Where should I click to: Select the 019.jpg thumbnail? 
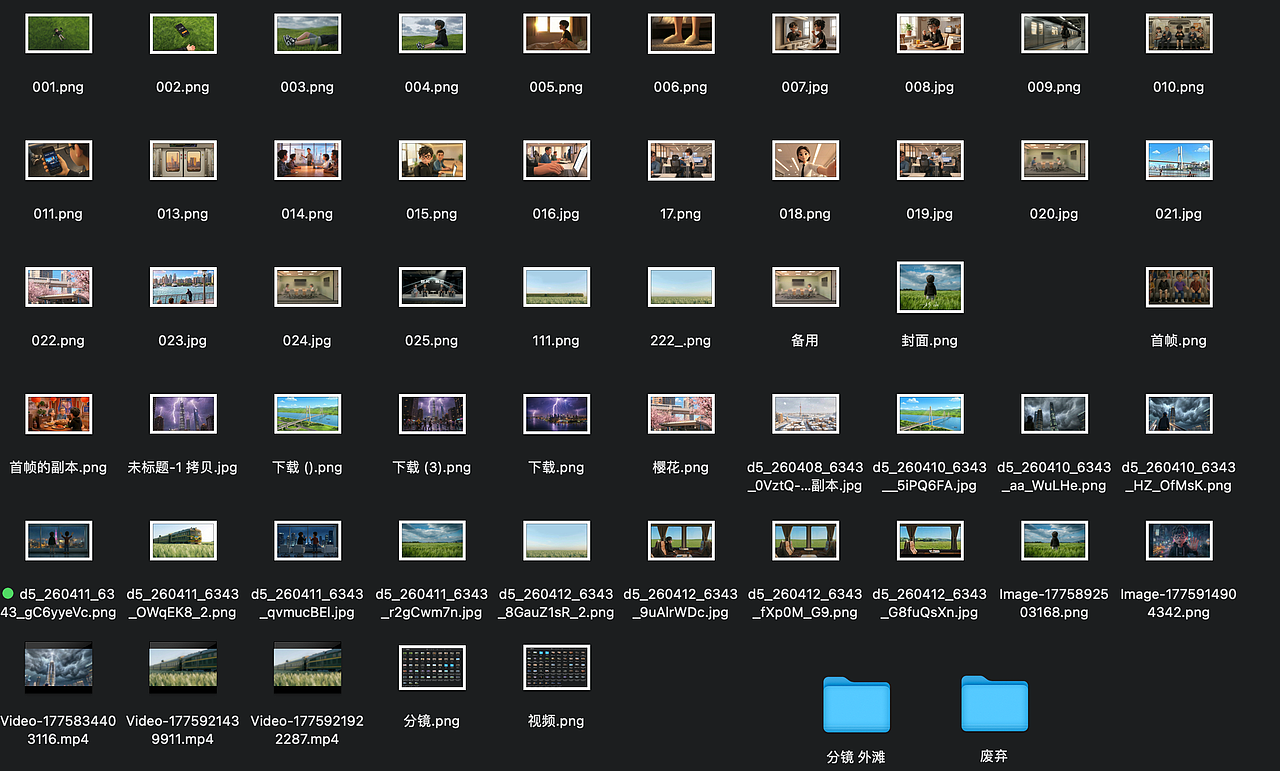click(x=930, y=160)
